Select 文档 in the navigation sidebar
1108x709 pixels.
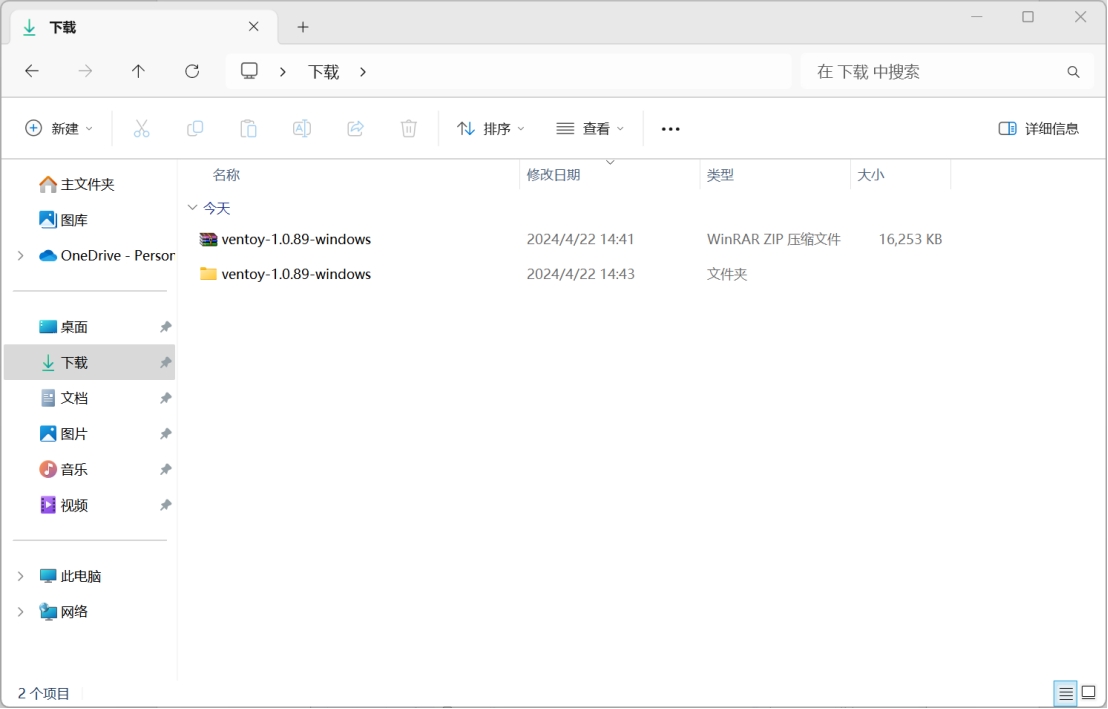coord(74,398)
